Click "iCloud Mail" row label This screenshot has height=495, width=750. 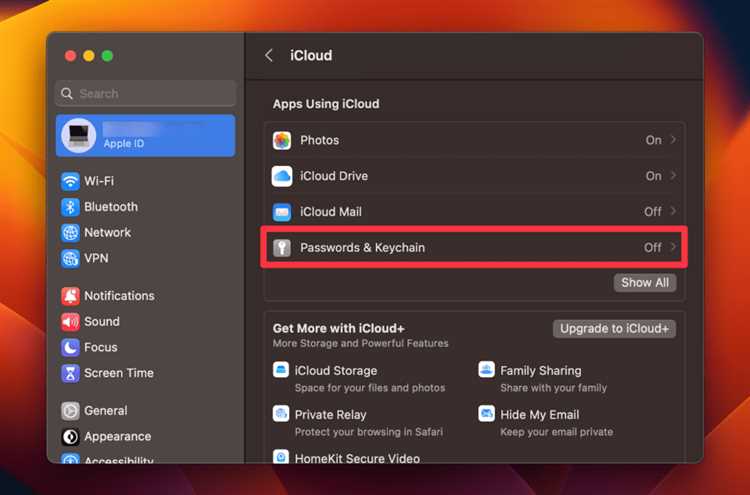tap(331, 212)
